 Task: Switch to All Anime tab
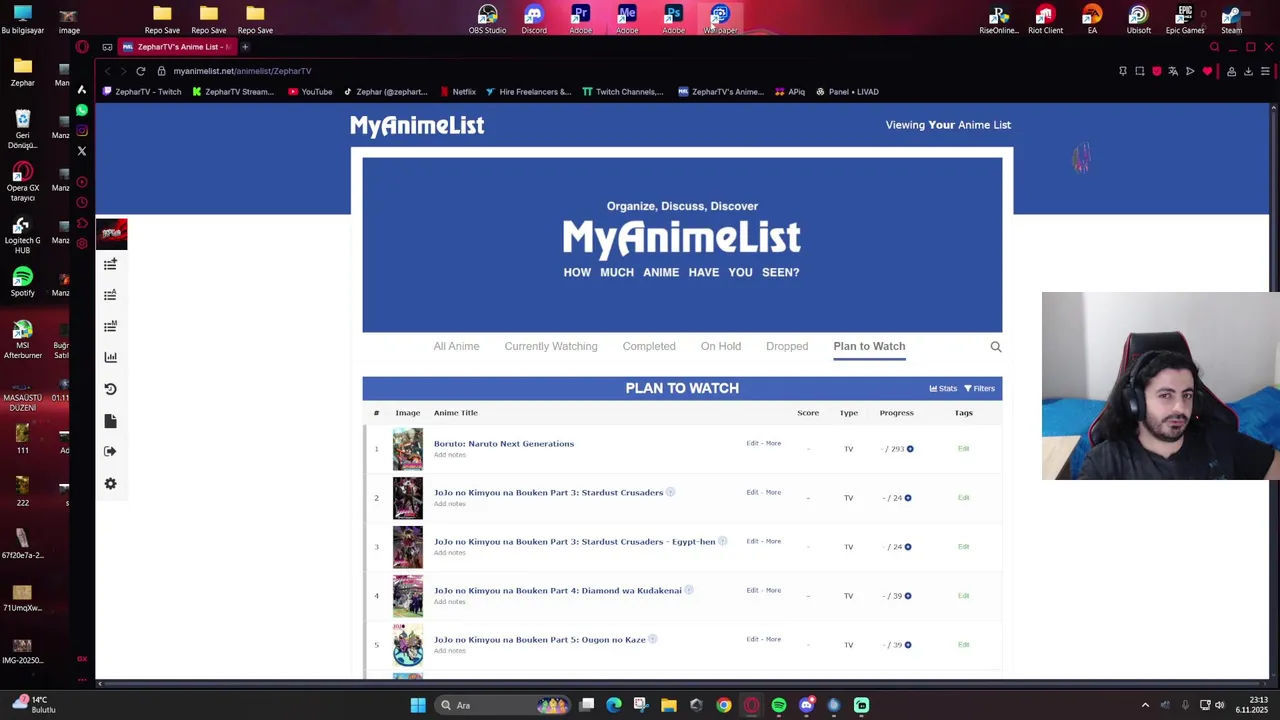pos(456,346)
